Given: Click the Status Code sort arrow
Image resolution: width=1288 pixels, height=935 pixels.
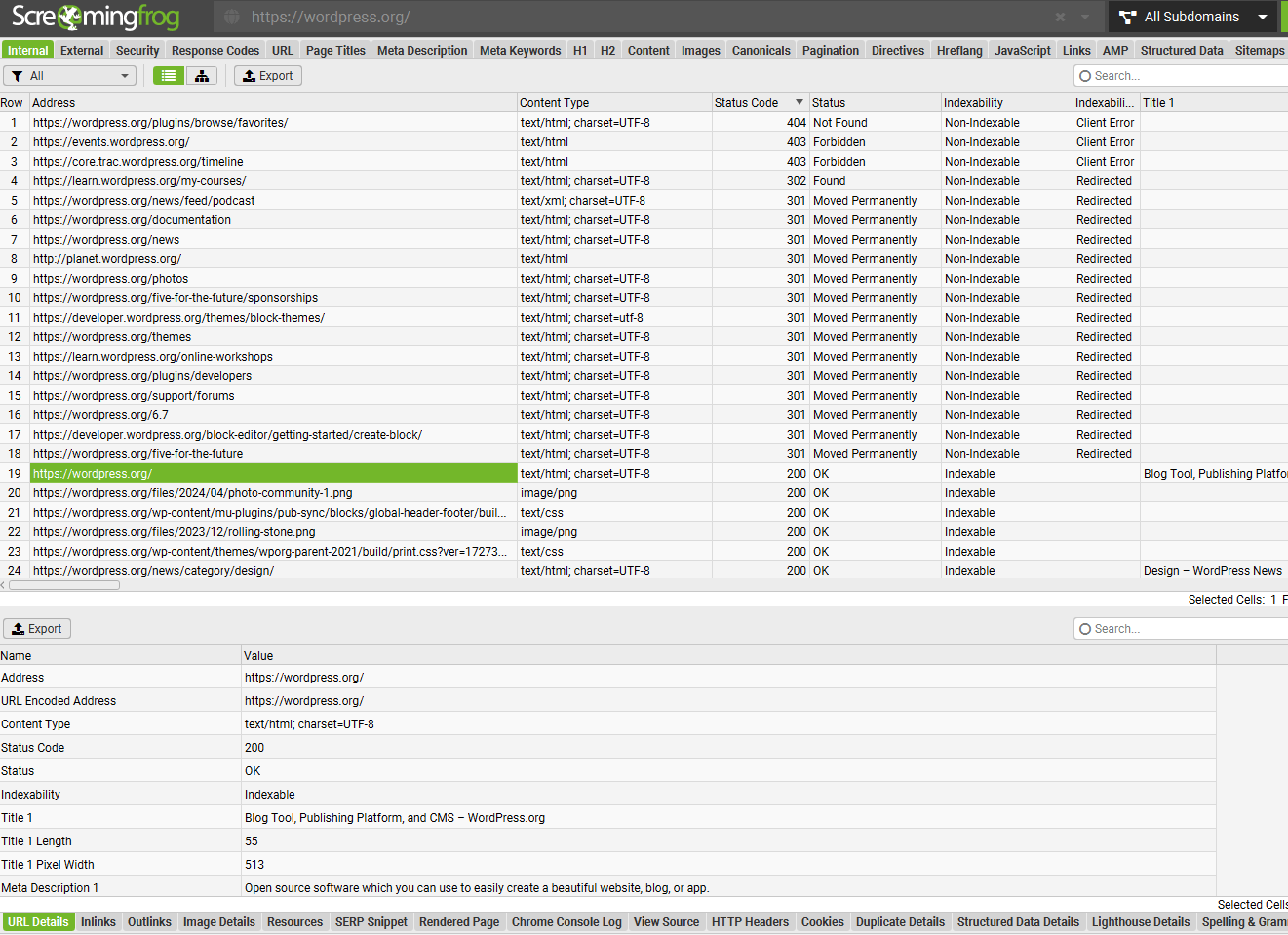Looking at the screenshot, I should click(800, 102).
